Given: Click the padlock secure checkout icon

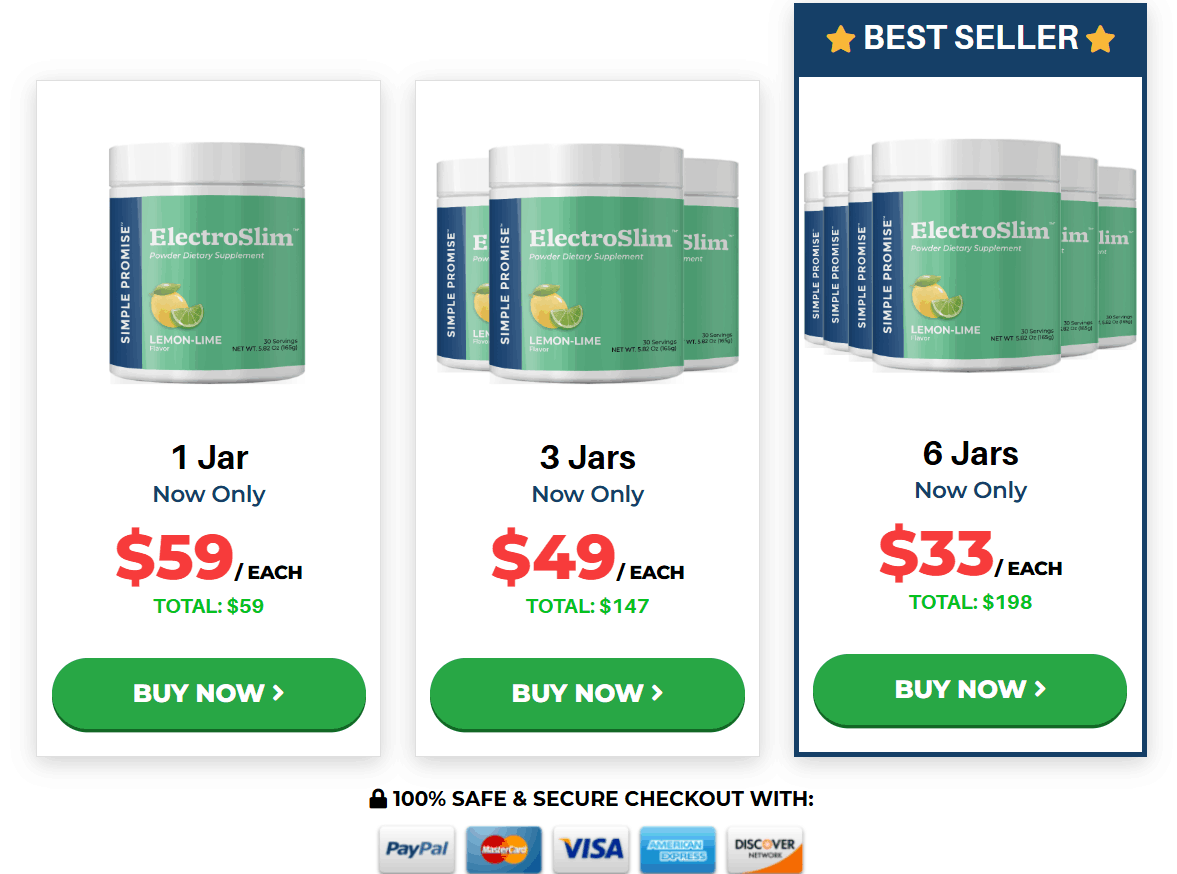Looking at the screenshot, I should click(x=378, y=798).
